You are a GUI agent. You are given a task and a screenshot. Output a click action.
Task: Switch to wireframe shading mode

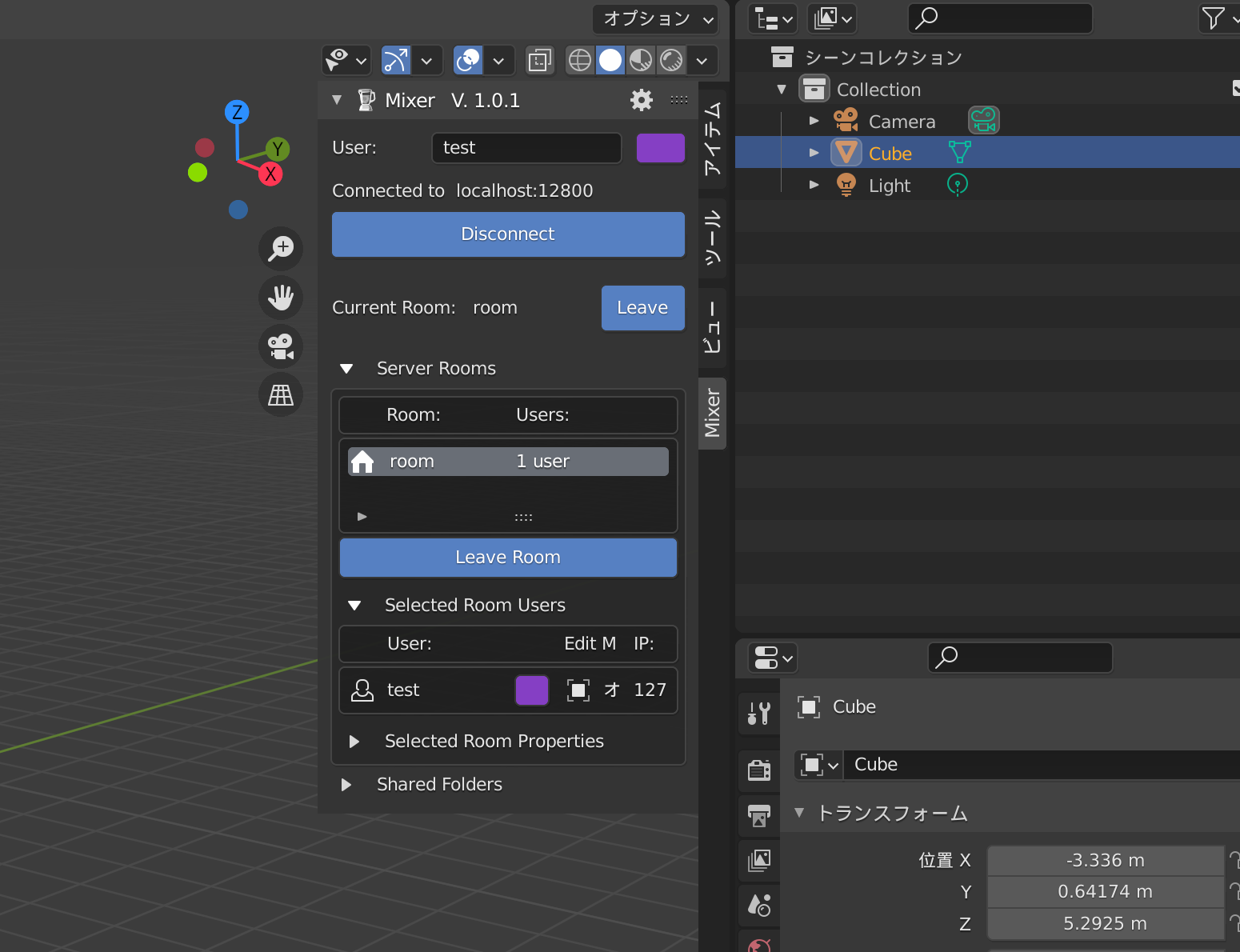click(580, 60)
